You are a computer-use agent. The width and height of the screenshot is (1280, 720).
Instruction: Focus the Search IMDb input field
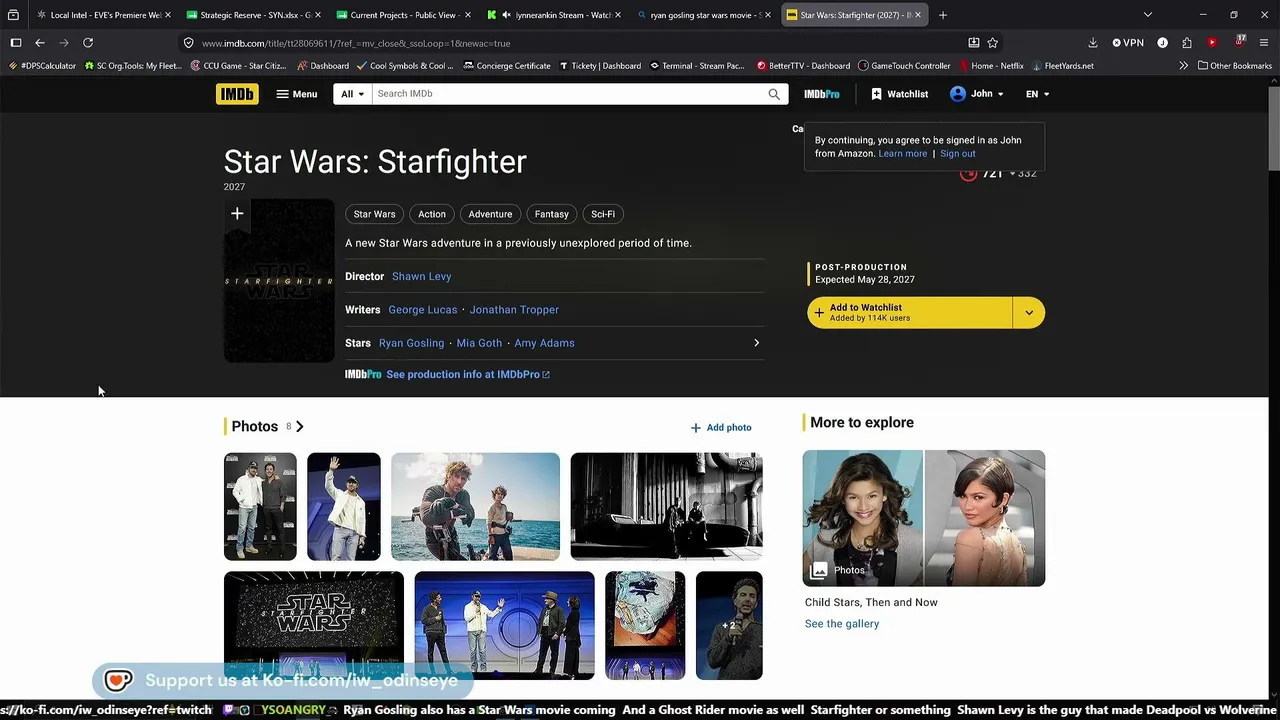point(567,94)
